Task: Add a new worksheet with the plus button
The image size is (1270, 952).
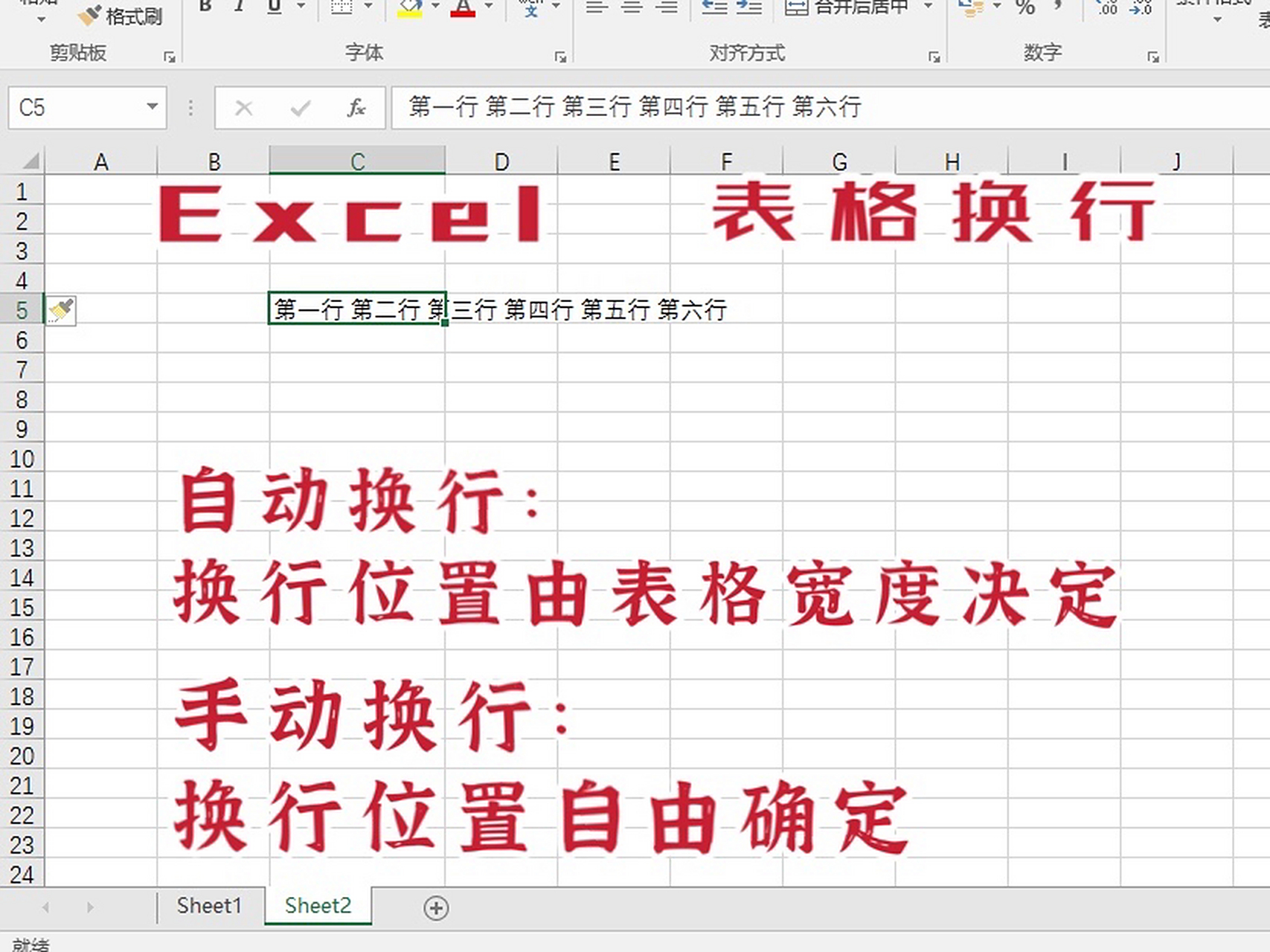Action: (435, 907)
